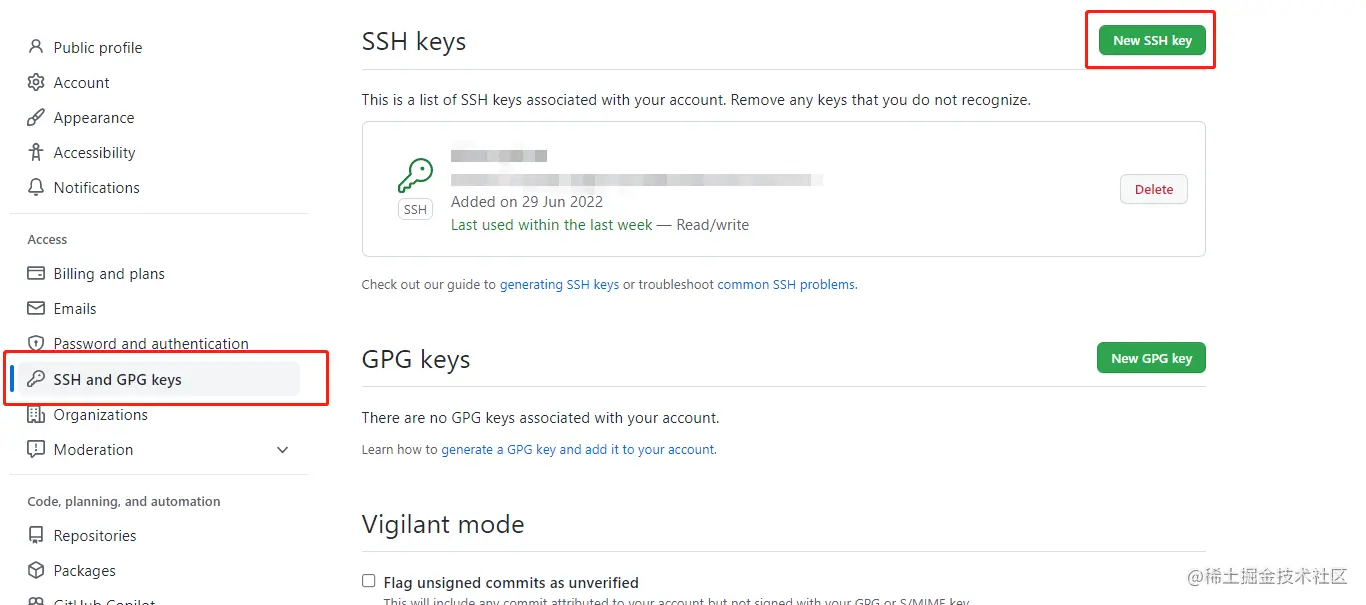The width and height of the screenshot is (1366, 605).
Task: Open generate a GPG key link
Action: tap(578, 449)
